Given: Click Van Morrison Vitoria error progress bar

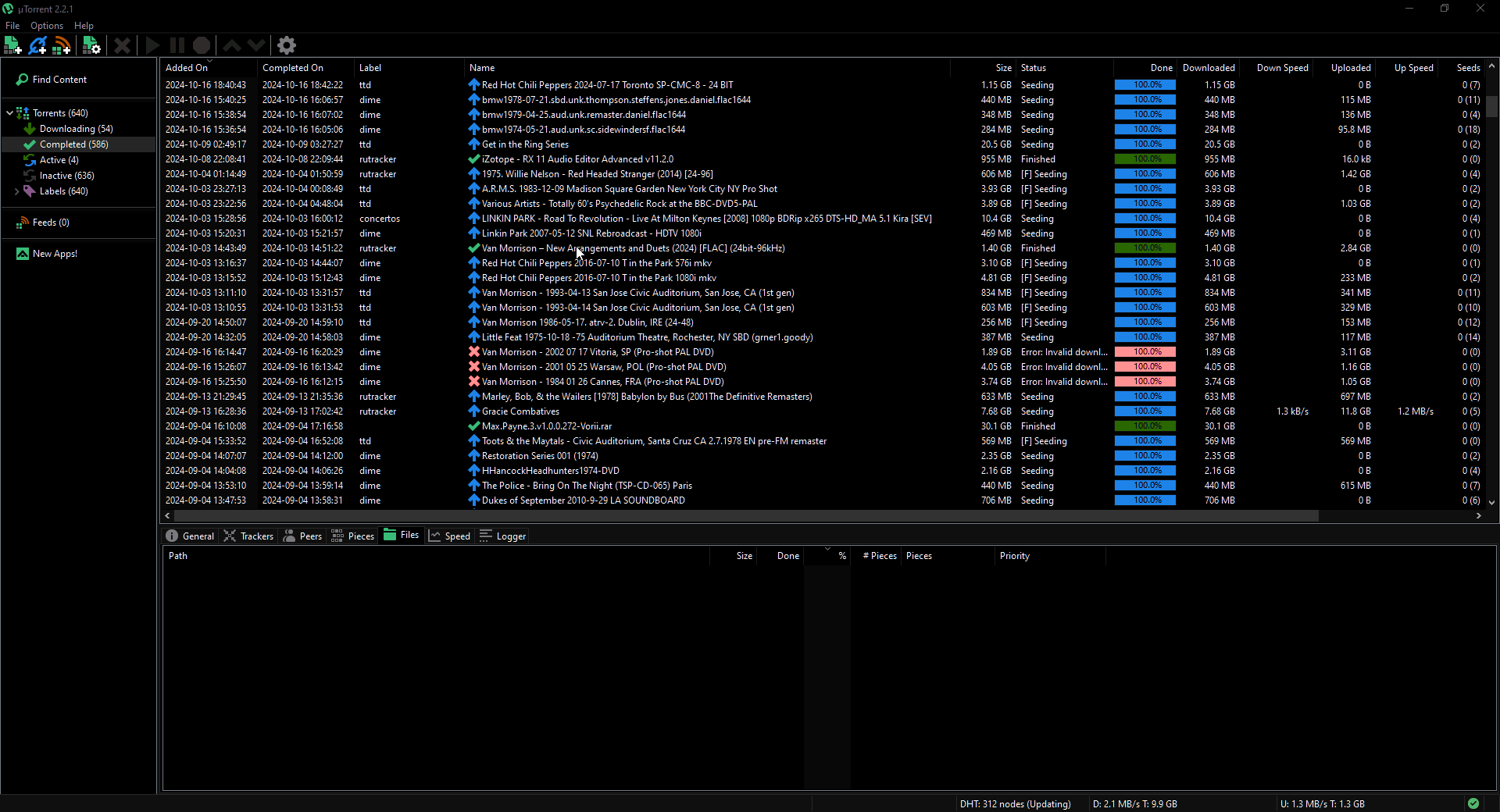Looking at the screenshot, I should [x=1145, y=352].
